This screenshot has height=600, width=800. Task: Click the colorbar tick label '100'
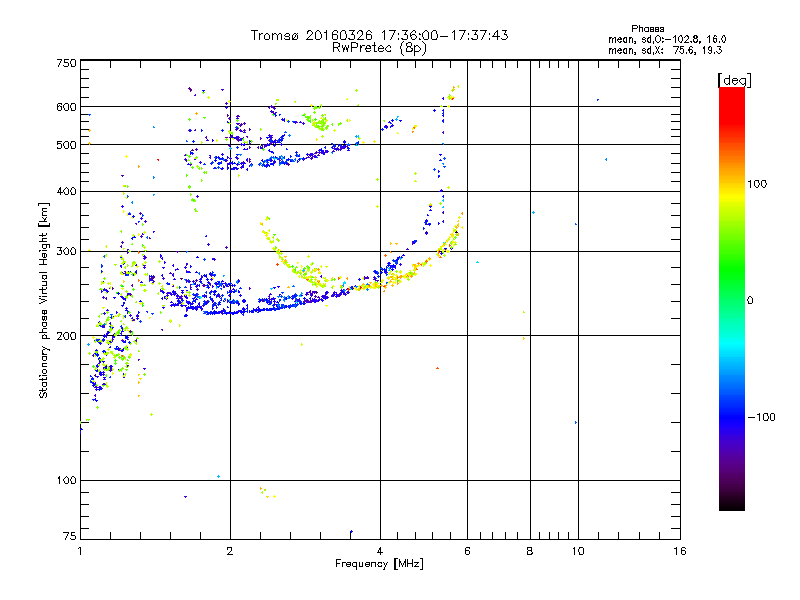[x=757, y=184]
